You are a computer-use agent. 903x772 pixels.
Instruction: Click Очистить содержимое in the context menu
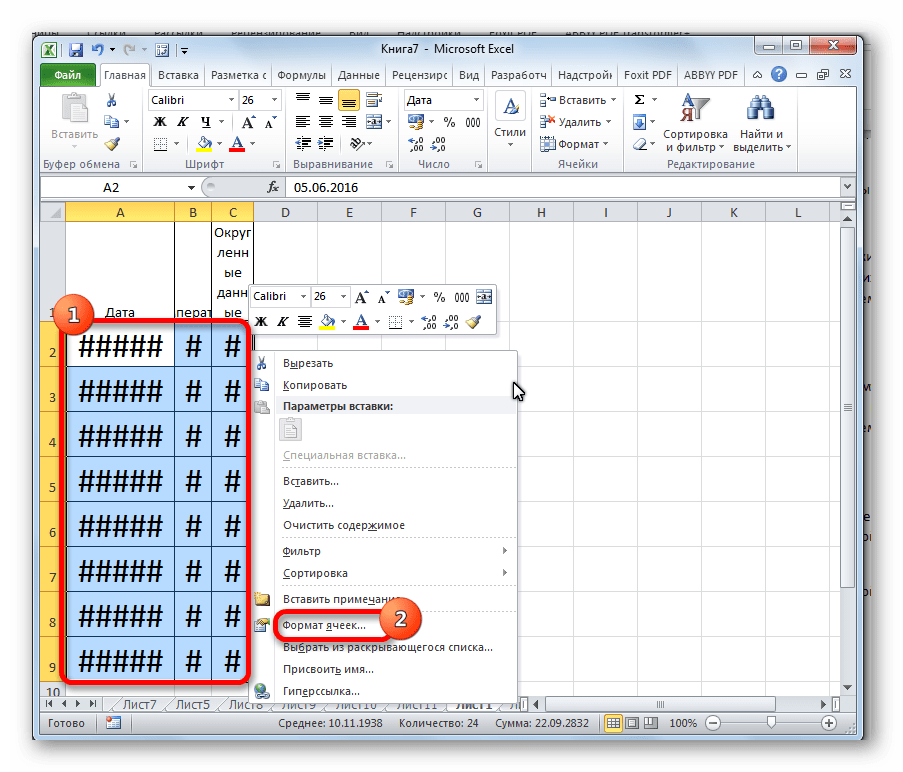343,525
